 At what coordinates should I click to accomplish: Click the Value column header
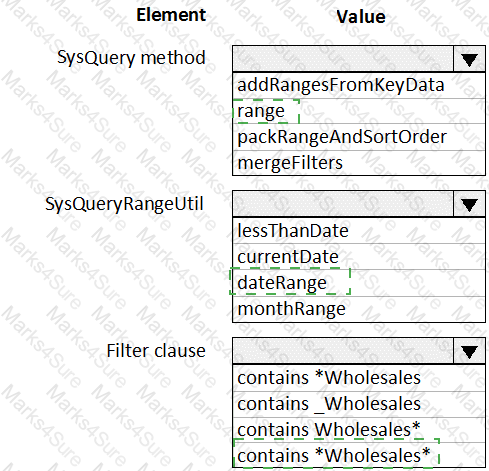[361, 17]
